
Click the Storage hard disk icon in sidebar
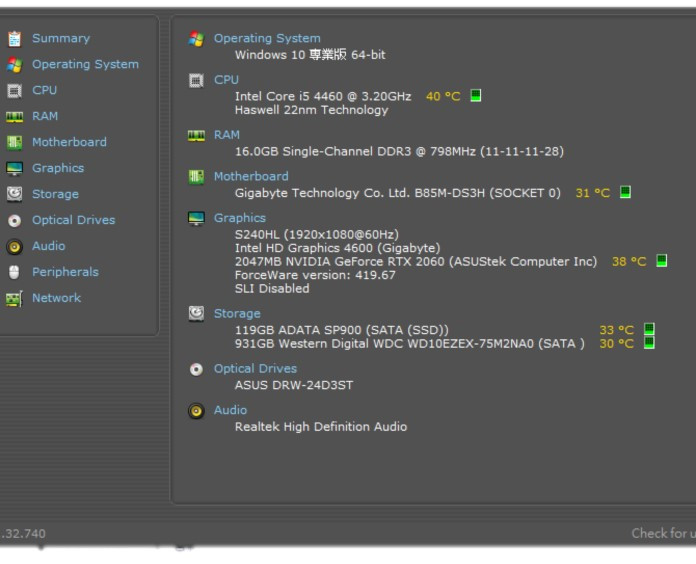pos(14,194)
